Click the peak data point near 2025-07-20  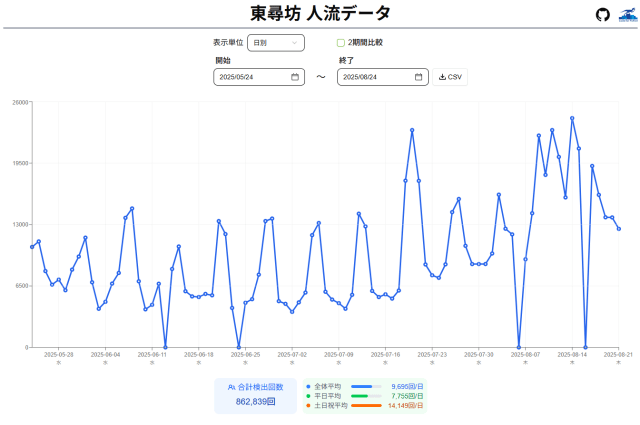pyautogui.click(x=412, y=130)
